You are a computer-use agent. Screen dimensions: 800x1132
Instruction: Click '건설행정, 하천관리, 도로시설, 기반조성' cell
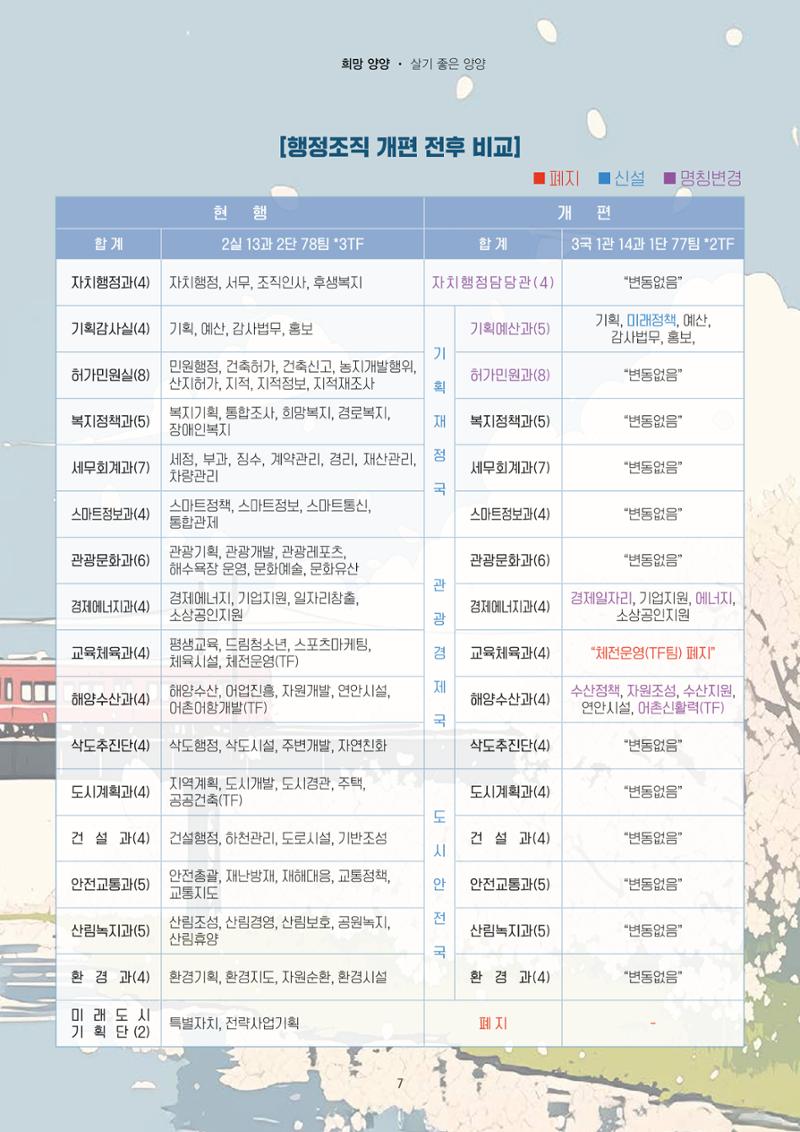coord(292,837)
